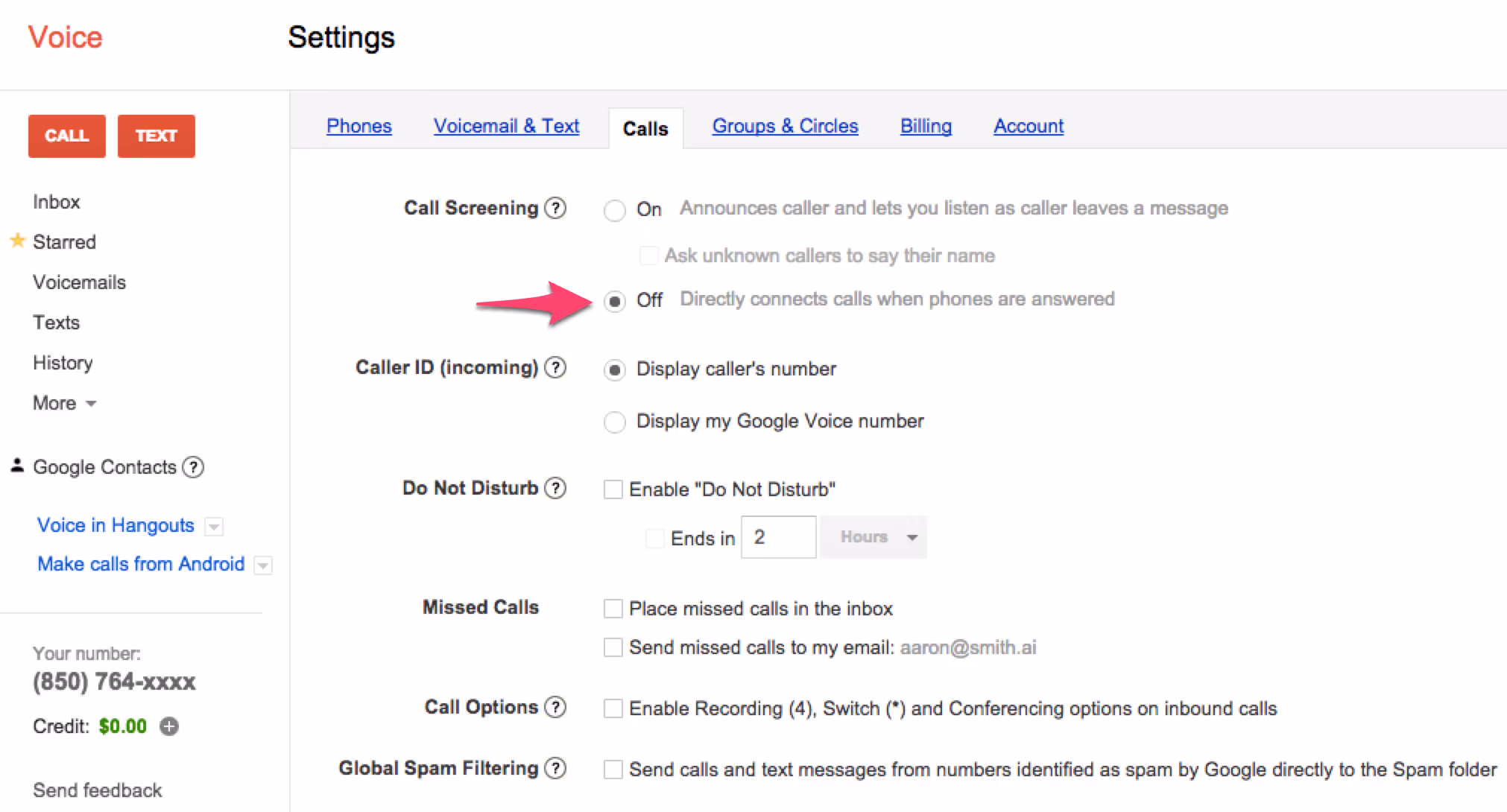Open the Global Spam Filtering help icon
This screenshot has height=812, width=1507.
[x=555, y=768]
